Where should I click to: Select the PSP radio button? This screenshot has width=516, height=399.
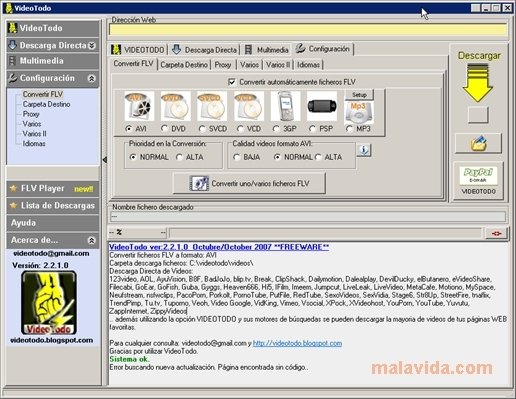[312, 128]
